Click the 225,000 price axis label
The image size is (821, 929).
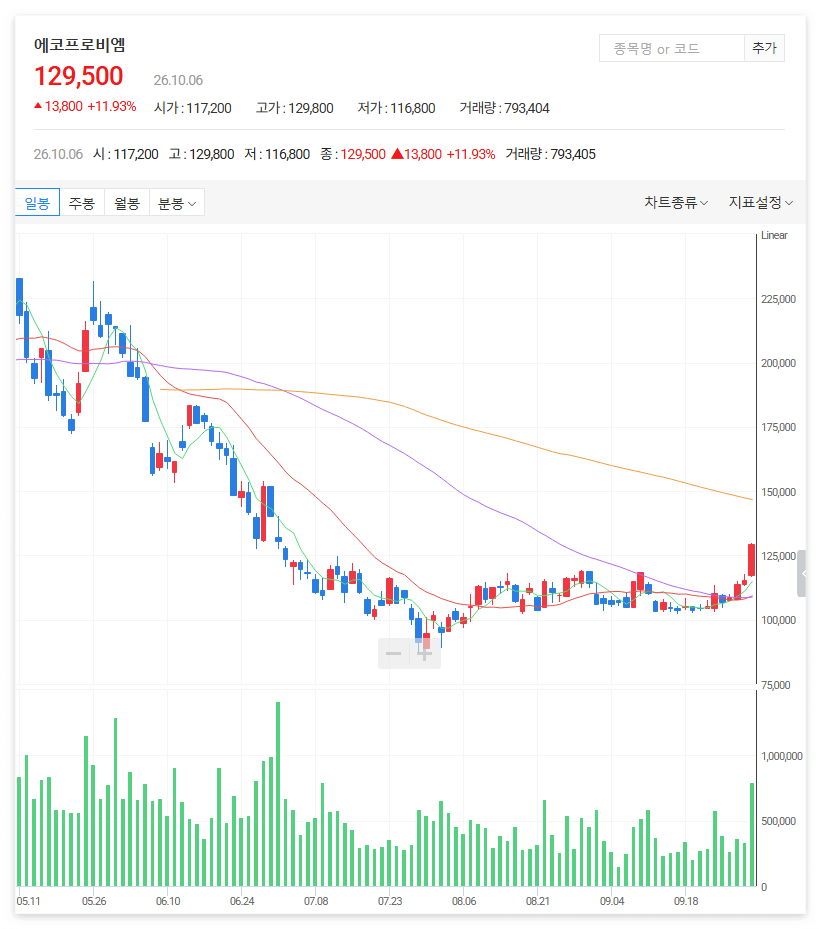(778, 299)
